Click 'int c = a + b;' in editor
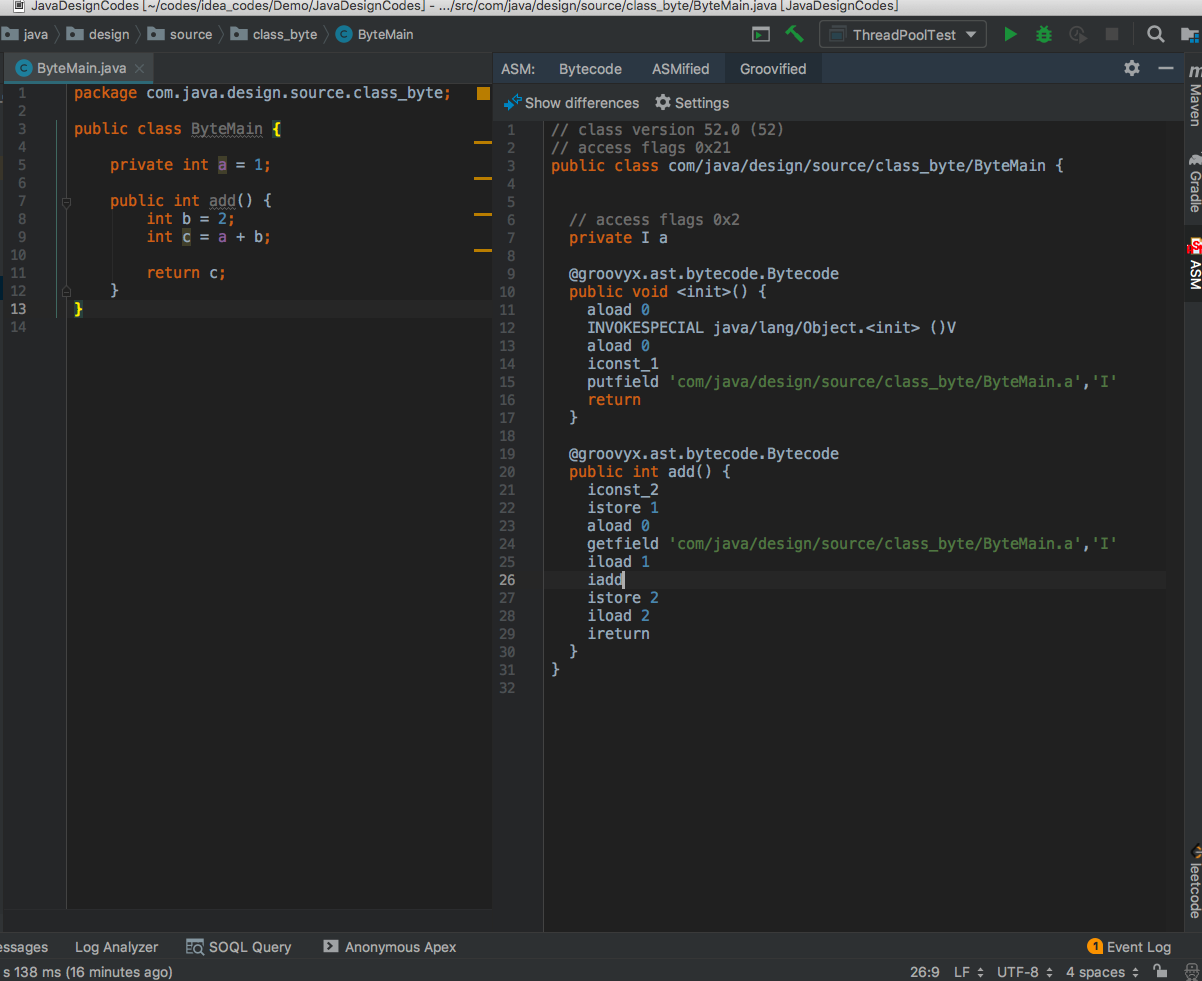The image size is (1202, 981). click(209, 237)
